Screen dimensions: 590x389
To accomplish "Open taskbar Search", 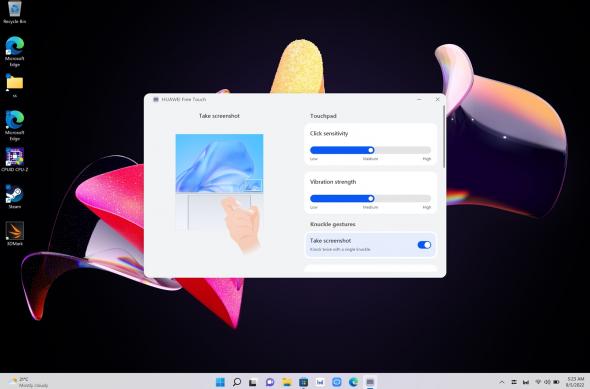I will click(237, 382).
